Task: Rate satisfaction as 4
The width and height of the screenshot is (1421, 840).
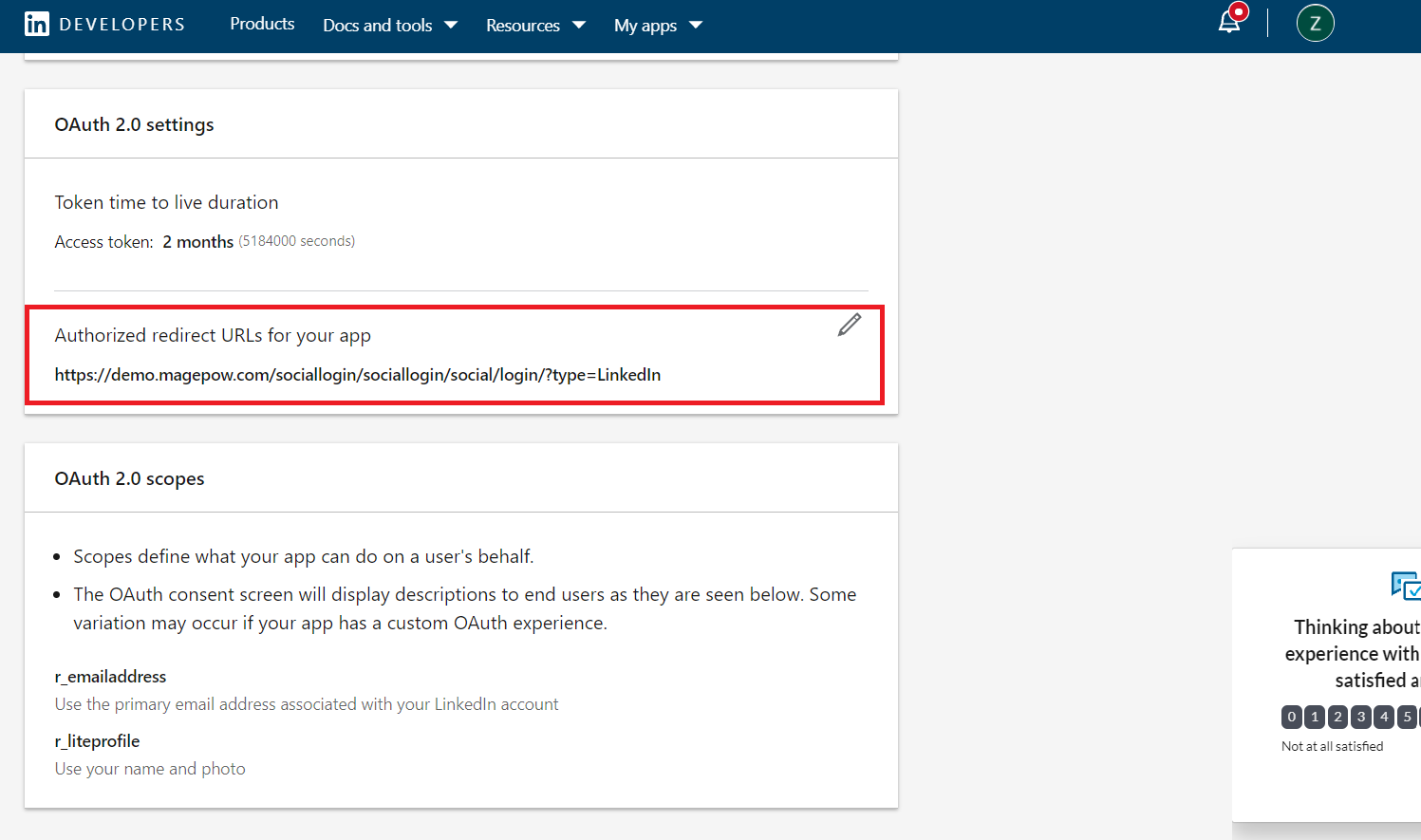Action: pos(1384,717)
